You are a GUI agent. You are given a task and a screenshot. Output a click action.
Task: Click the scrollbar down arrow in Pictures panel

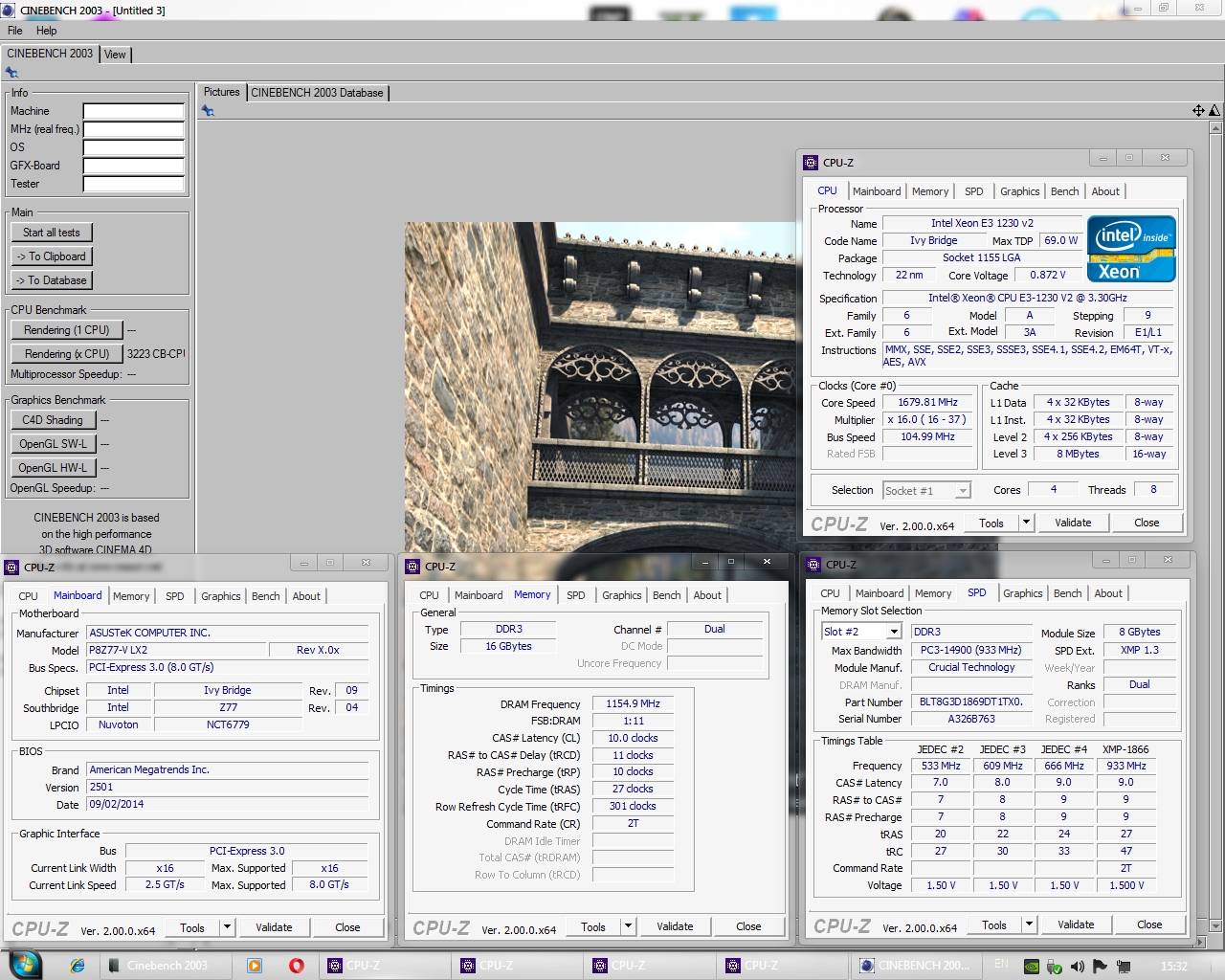click(1215, 926)
